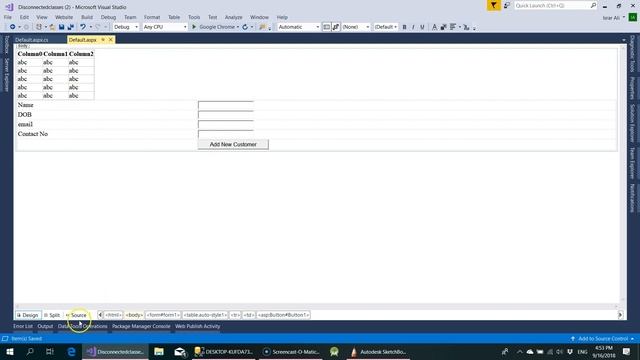Select the <table.auto-style1> tag breadcrumb
640x360 pixels.
tap(205, 315)
